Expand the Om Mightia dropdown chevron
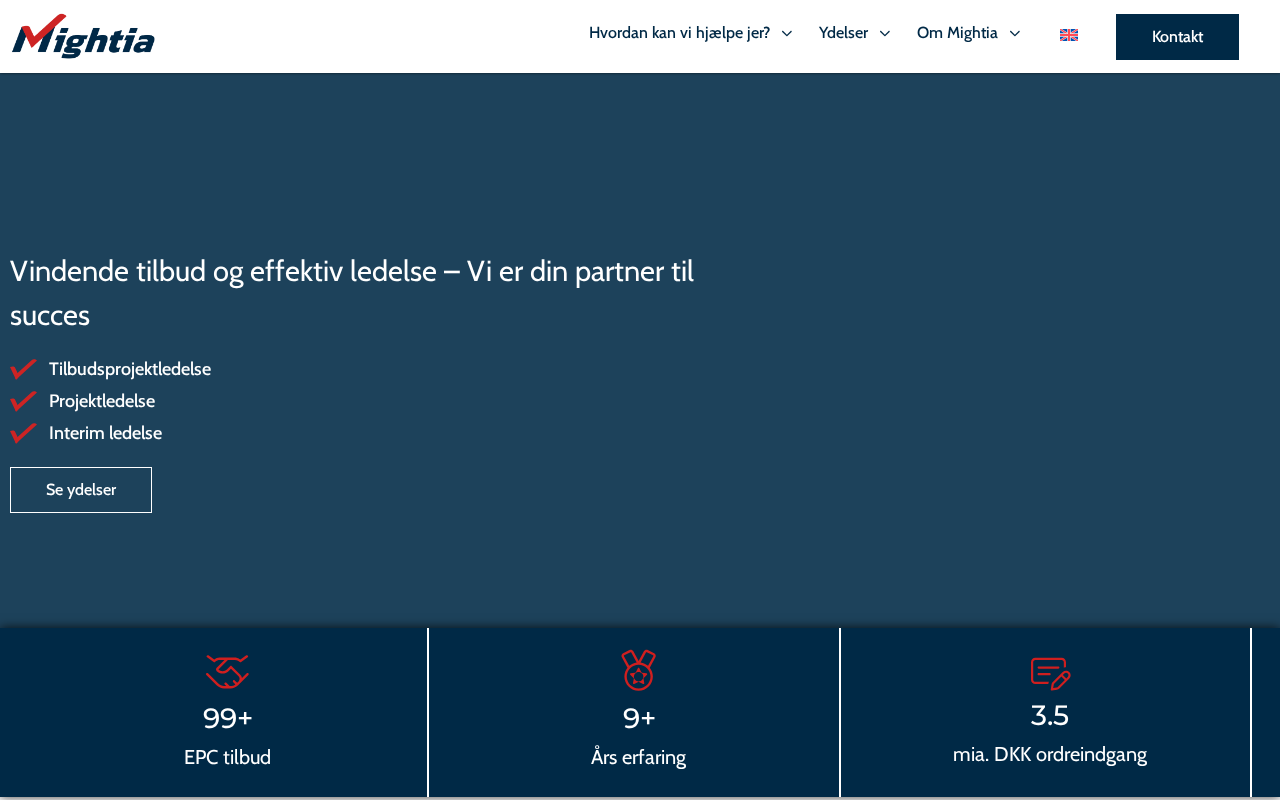Image resolution: width=1280 pixels, height=800 pixels. coord(1015,33)
